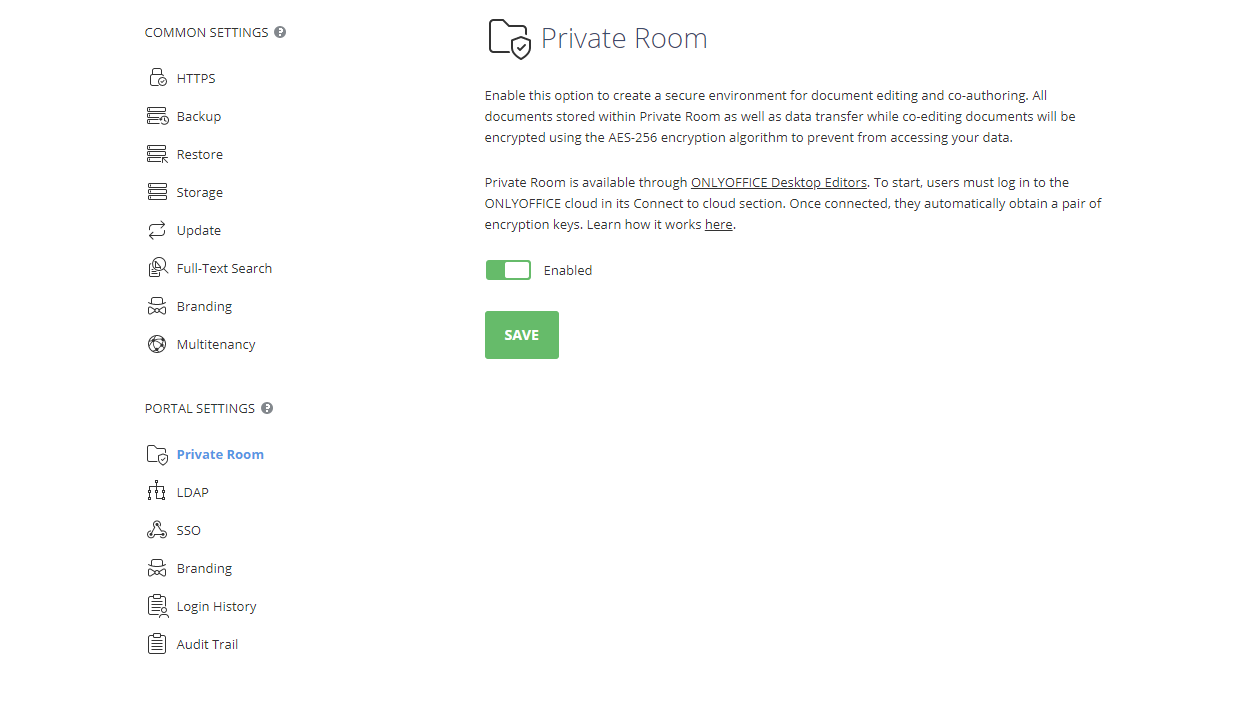Image resolution: width=1240 pixels, height=708 pixels.
Task: Open the HTTPS settings via its padlock icon
Action: pyautogui.click(x=157, y=77)
